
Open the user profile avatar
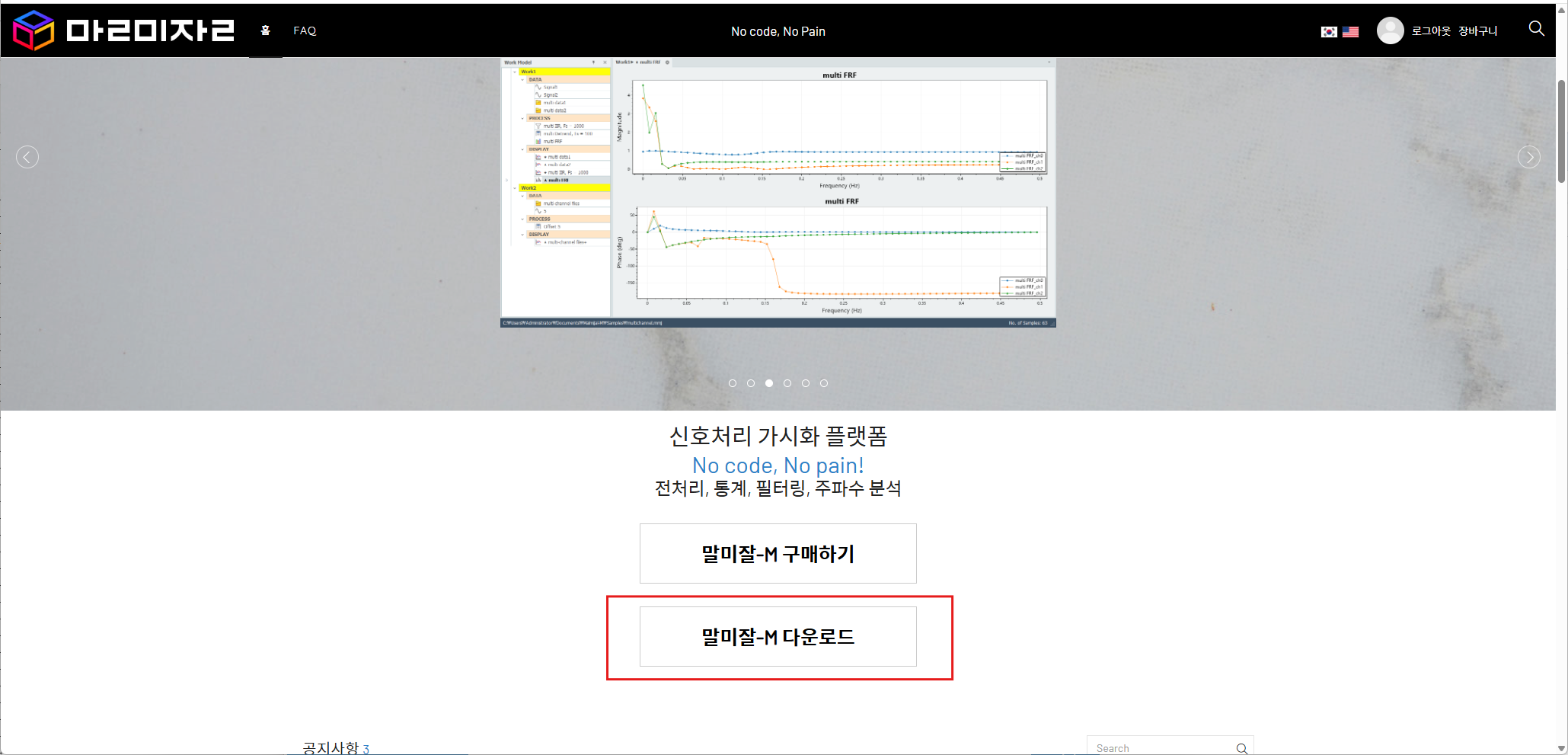click(x=1390, y=30)
